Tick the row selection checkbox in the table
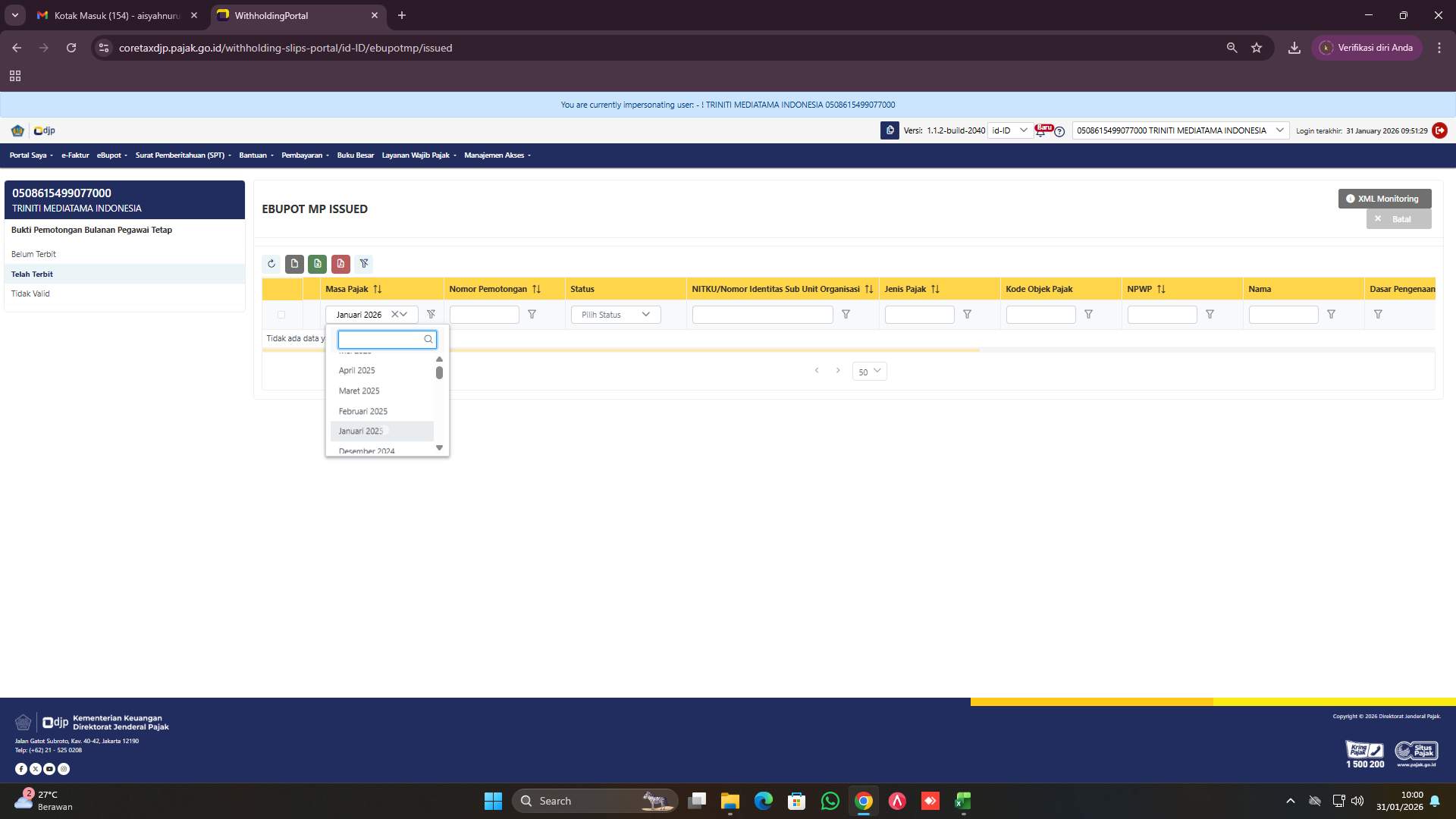 click(281, 314)
